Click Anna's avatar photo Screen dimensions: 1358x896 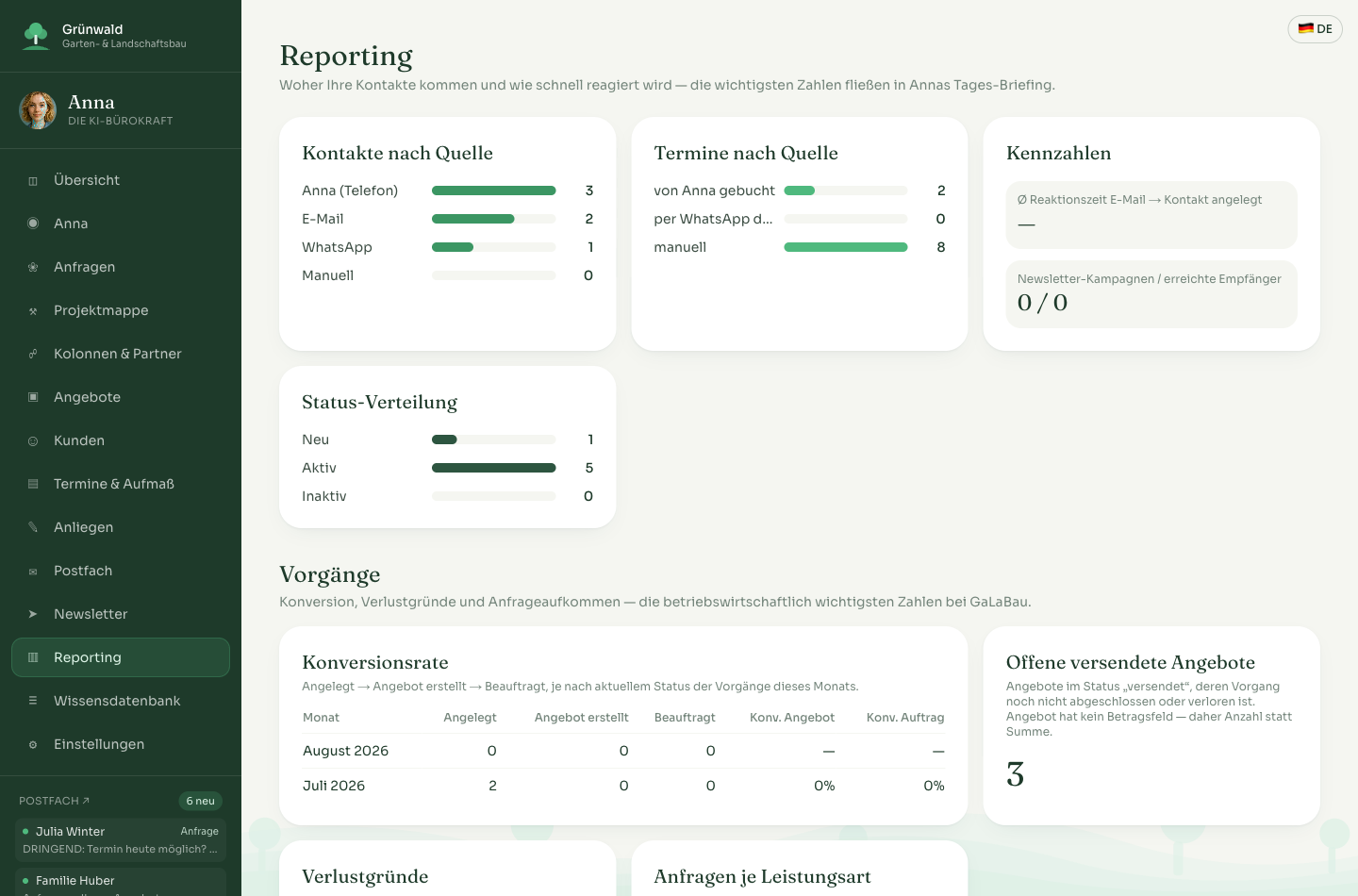(38, 110)
